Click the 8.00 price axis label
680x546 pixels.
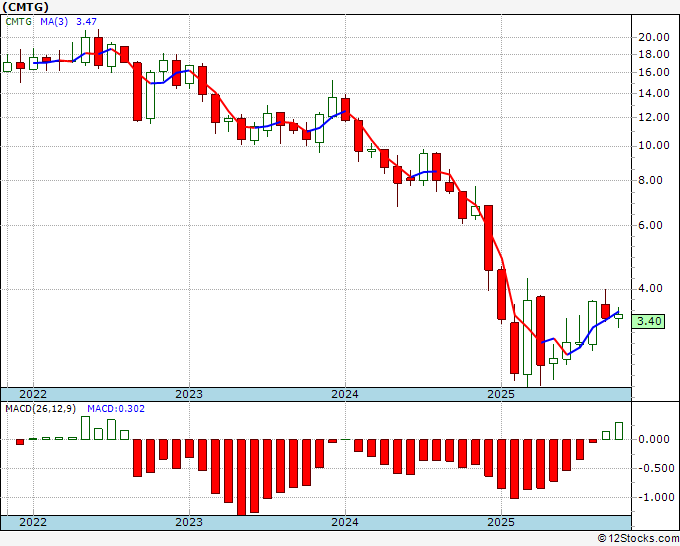click(651, 180)
